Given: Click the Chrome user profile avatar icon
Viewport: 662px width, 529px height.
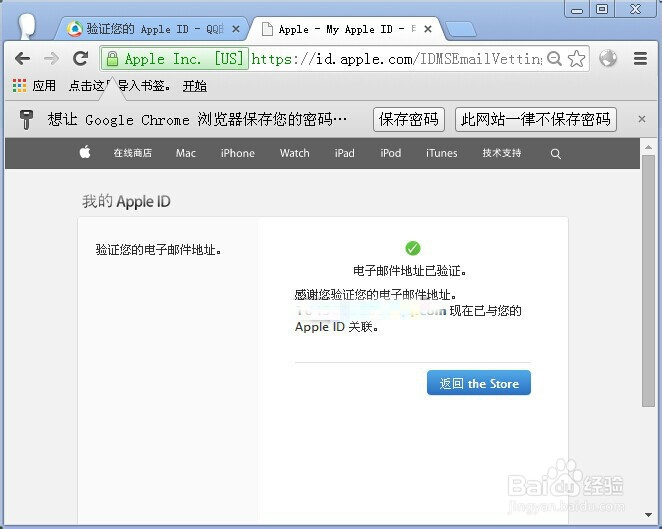Looking at the screenshot, I should pos(27,26).
